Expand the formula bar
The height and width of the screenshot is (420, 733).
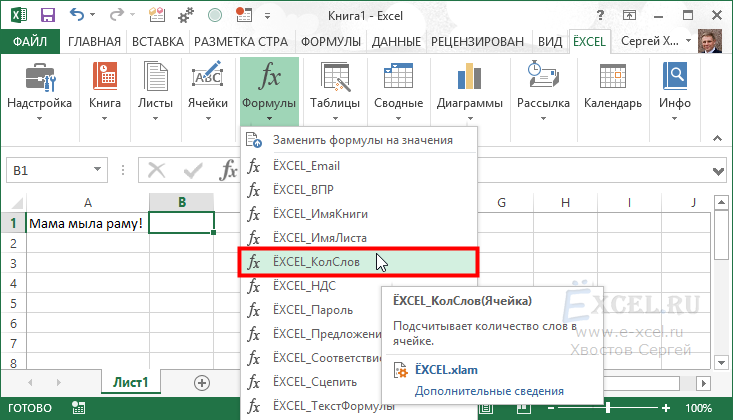point(718,172)
